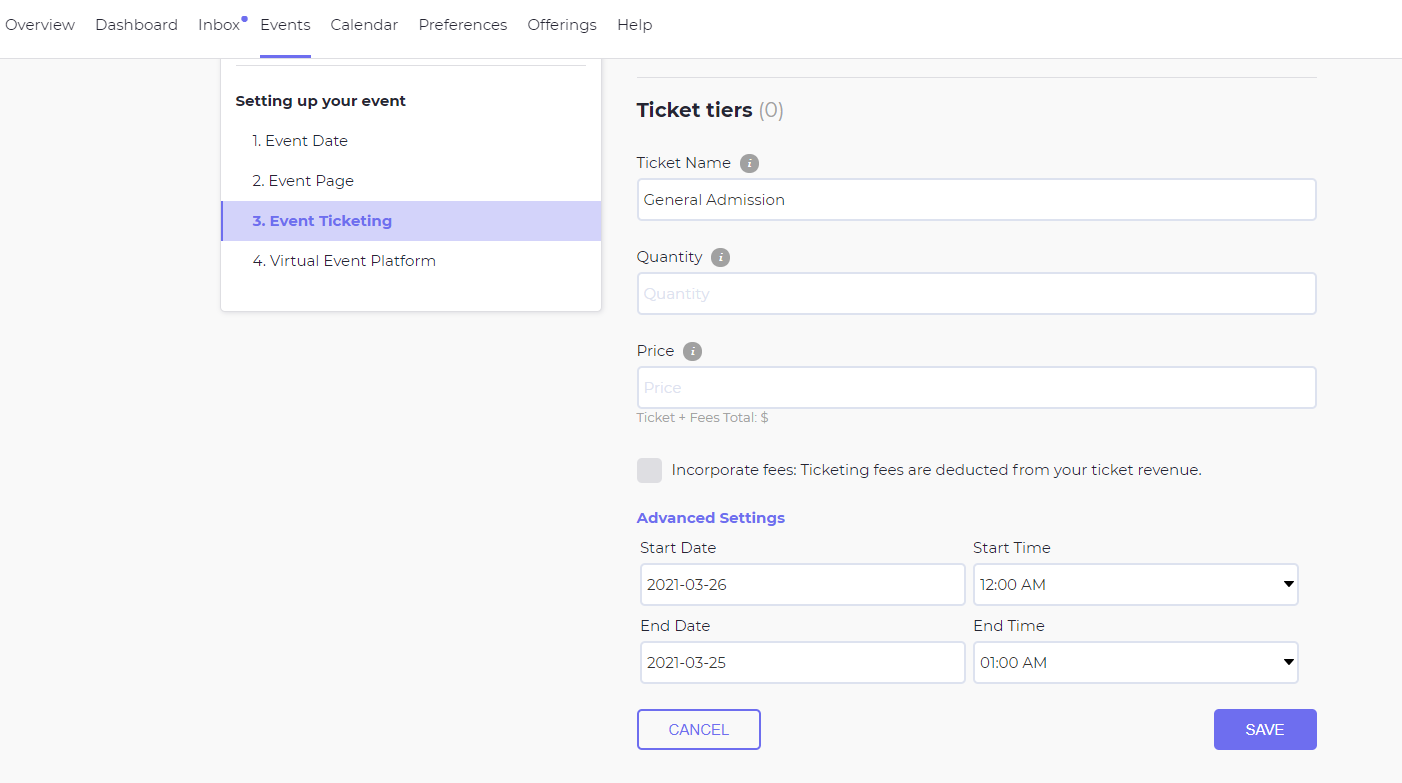Image resolution: width=1402 pixels, height=783 pixels.
Task: Toggle the Incorporate fees checkbox
Action: [x=649, y=470]
